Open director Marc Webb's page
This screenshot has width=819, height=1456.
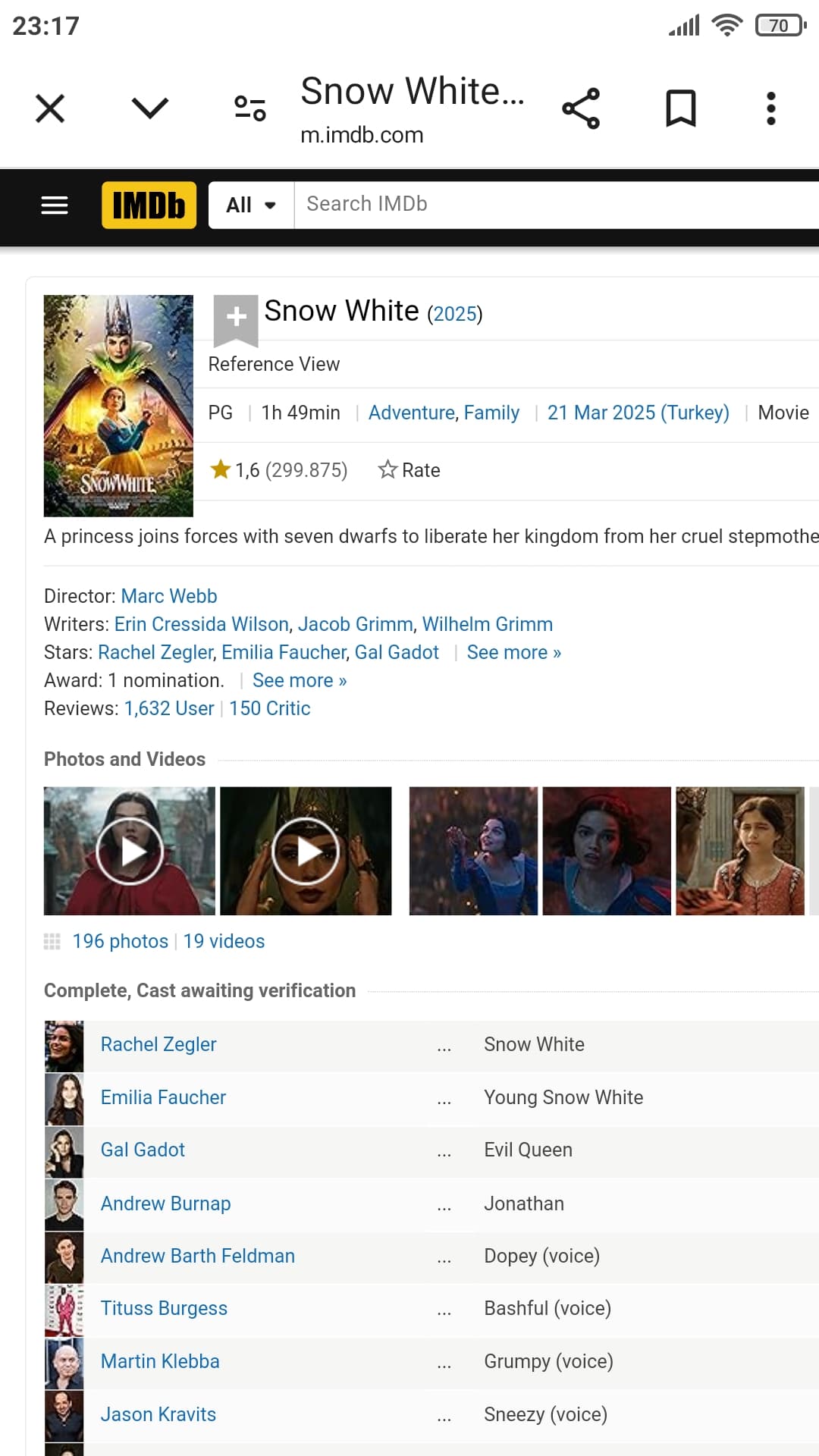click(x=169, y=596)
